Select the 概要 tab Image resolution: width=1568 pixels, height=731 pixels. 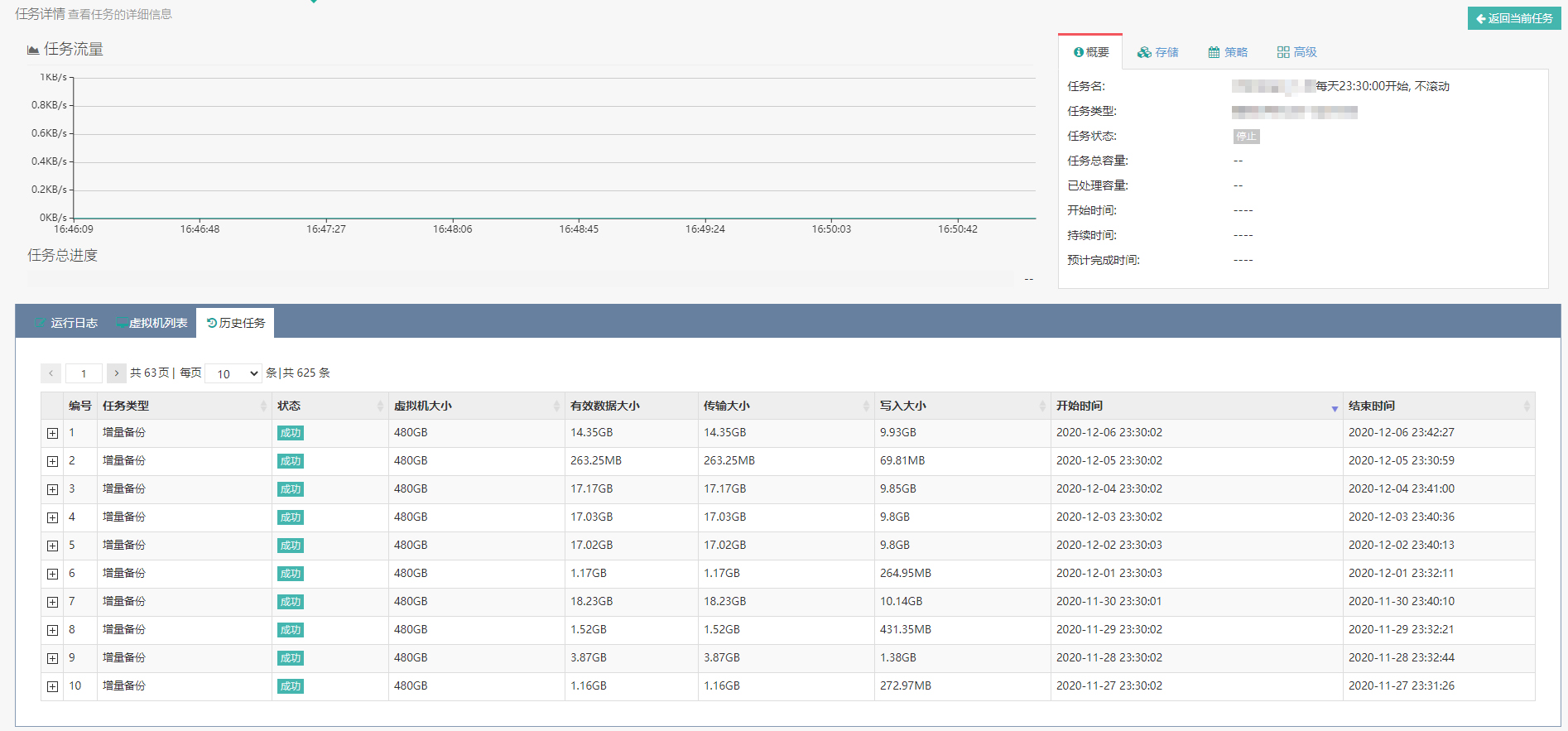(1090, 52)
